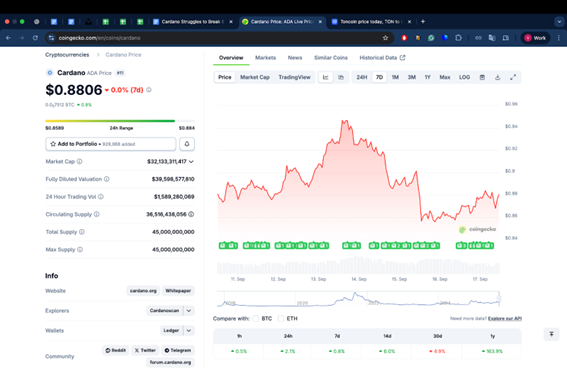The width and height of the screenshot is (567, 368).
Task: Click the scroll-to-top arrow button
Action: (551, 334)
